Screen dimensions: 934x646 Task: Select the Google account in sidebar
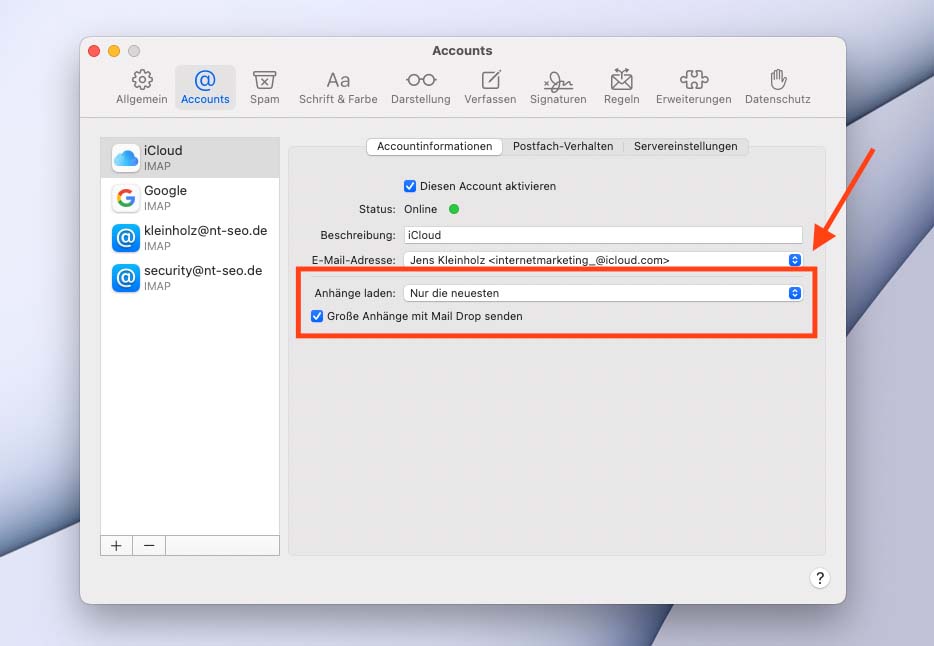[190, 198]
